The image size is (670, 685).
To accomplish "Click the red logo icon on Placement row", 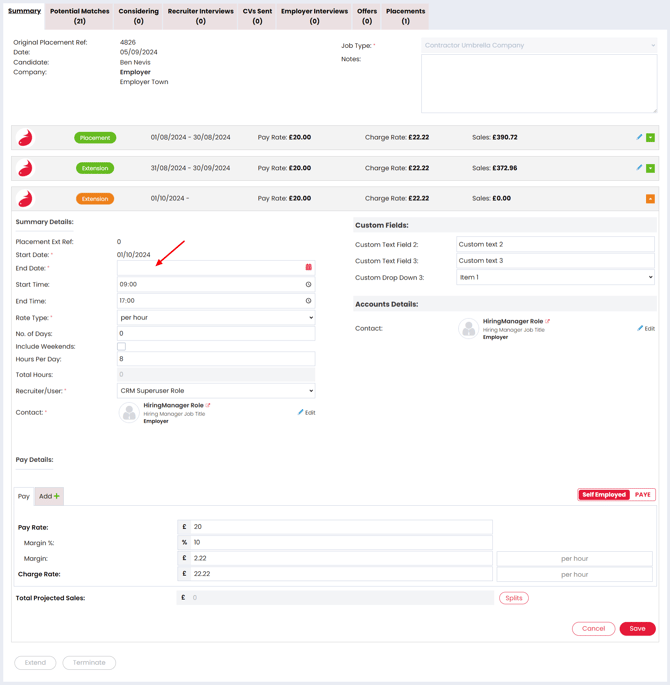I will pyautogui.click(x=25, y=138).
